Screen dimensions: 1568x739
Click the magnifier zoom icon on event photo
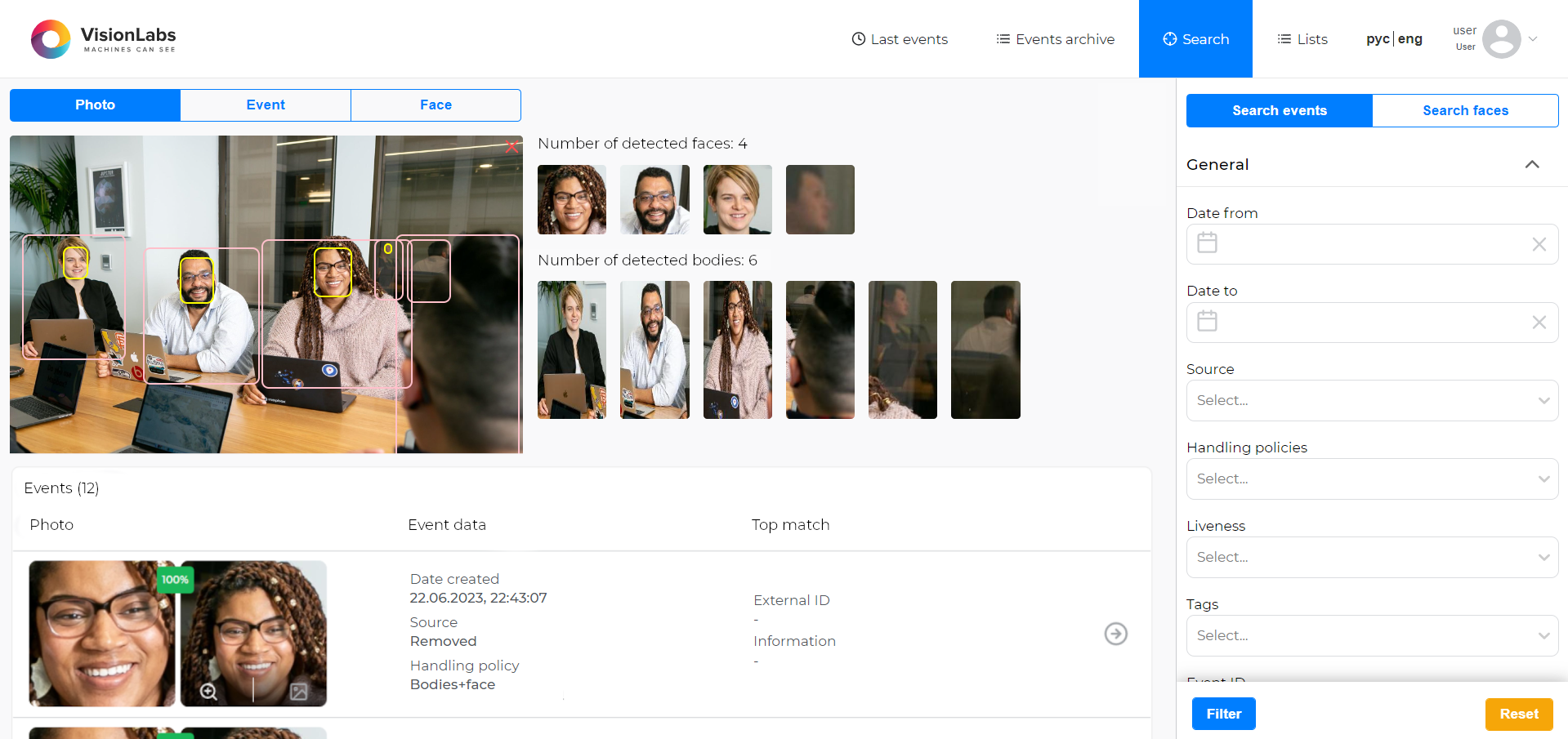209,692
